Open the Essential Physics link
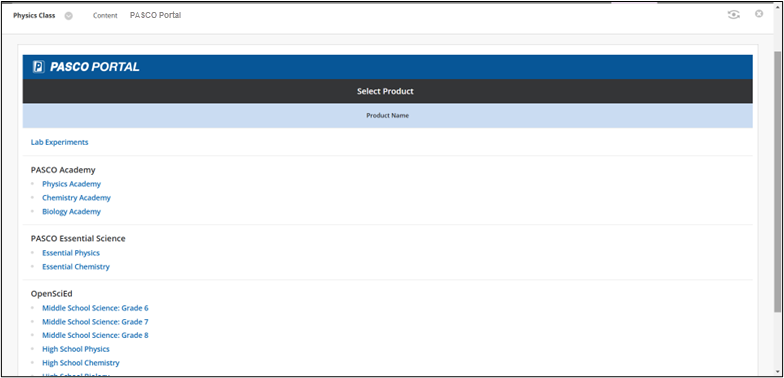This screenshot has height=378, width=784. point(71,253)
